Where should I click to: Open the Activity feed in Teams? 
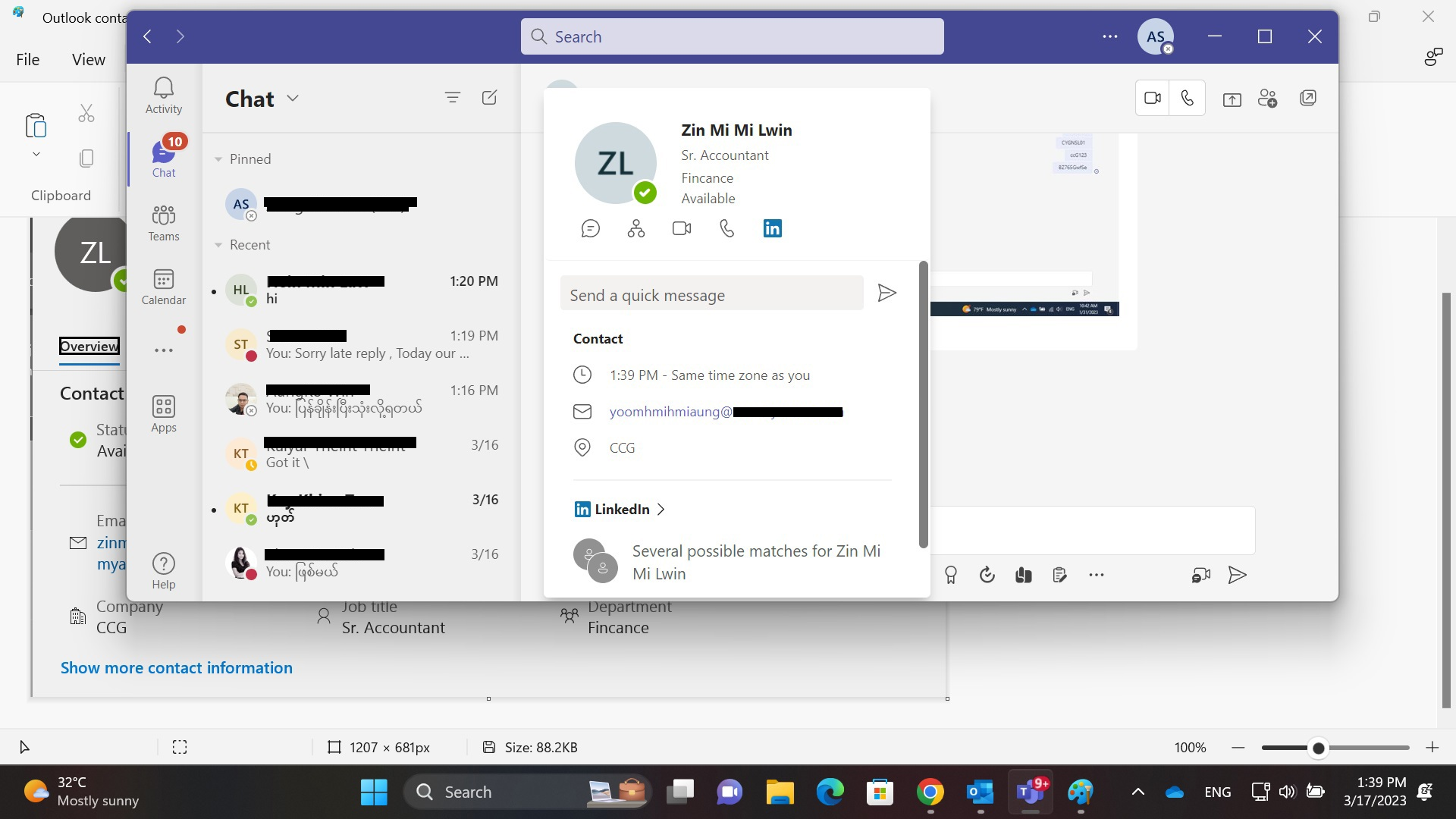point(163,93)
